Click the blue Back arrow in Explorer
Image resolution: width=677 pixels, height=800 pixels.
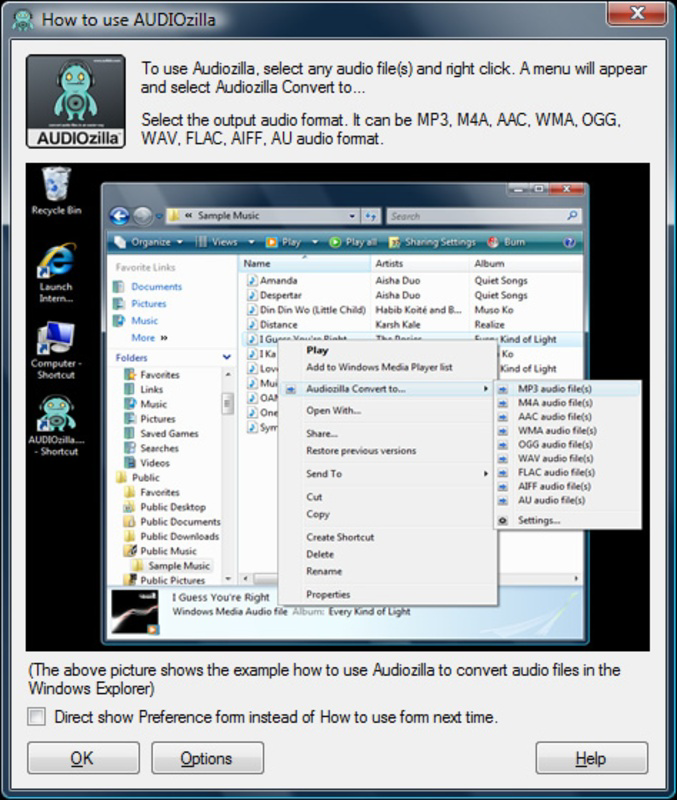point(120,216)
